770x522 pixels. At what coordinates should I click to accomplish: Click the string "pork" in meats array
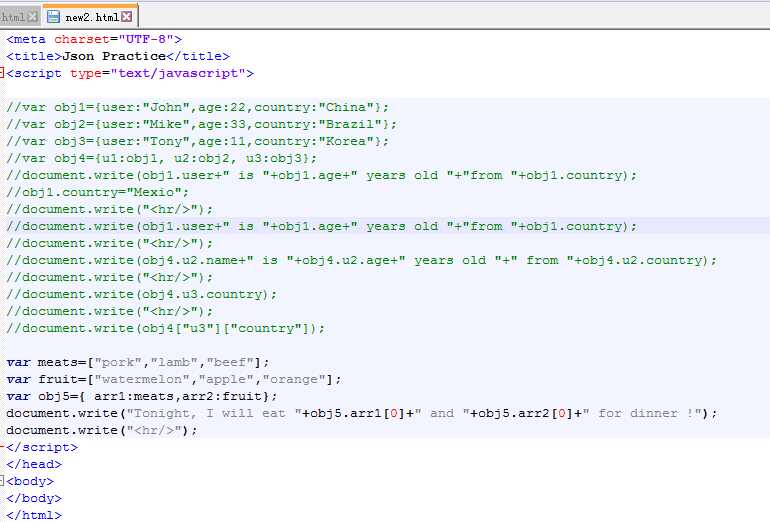pos(118,362)
